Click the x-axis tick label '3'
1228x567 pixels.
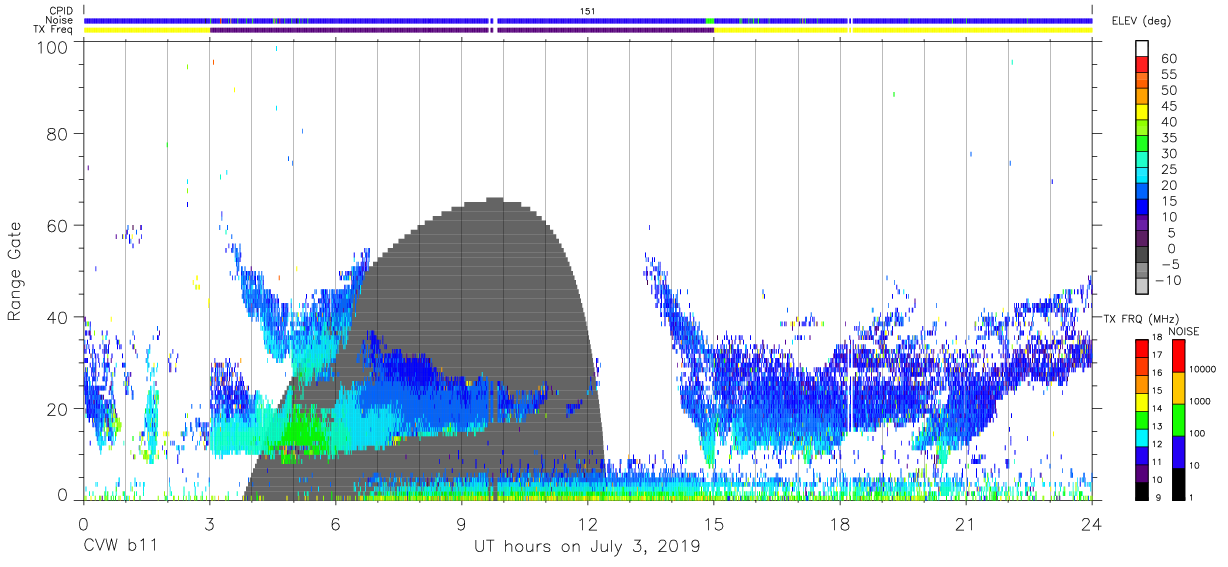tap(209, 525)
